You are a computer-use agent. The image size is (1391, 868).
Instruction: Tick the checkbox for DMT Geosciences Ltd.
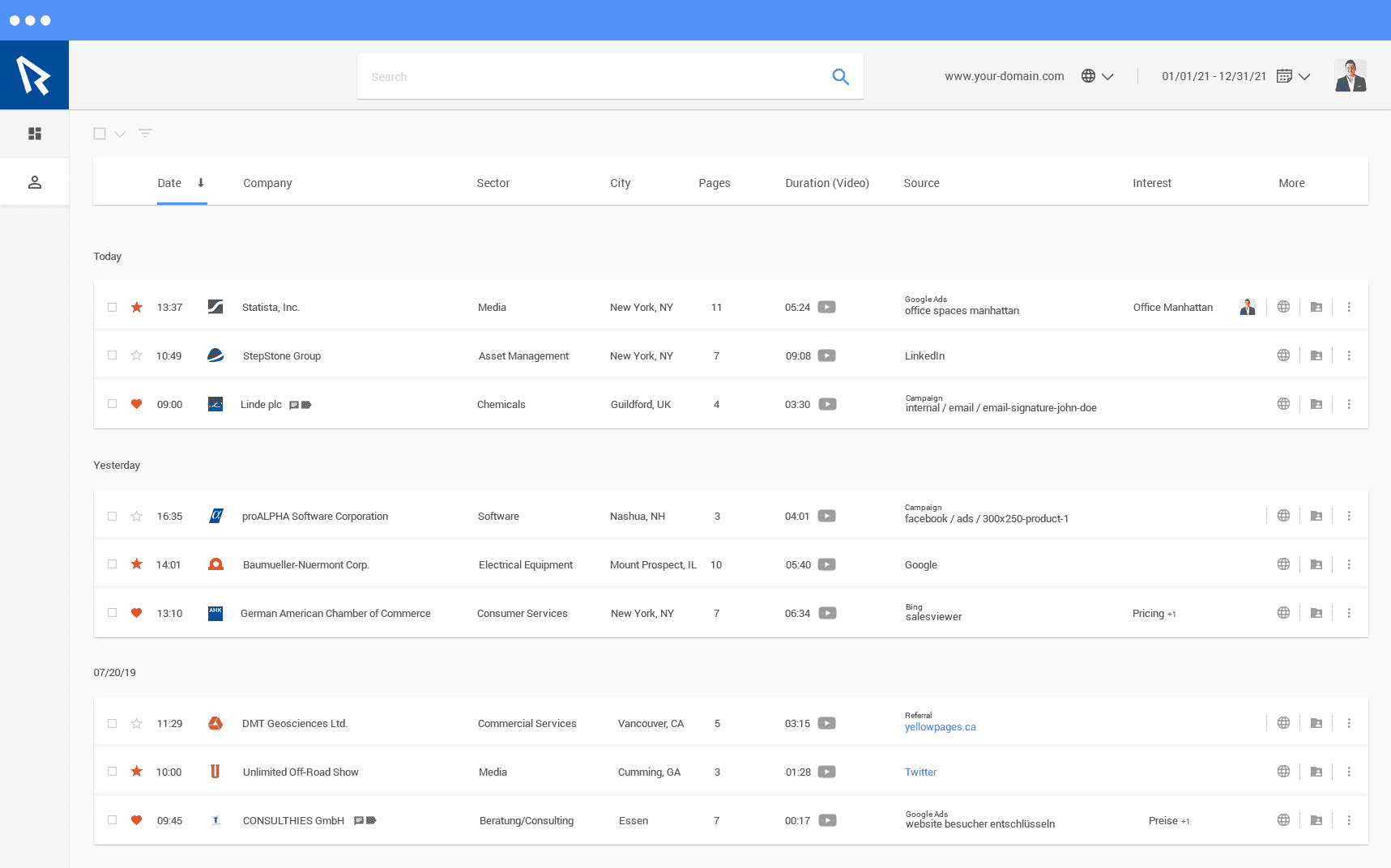point(113,724)
